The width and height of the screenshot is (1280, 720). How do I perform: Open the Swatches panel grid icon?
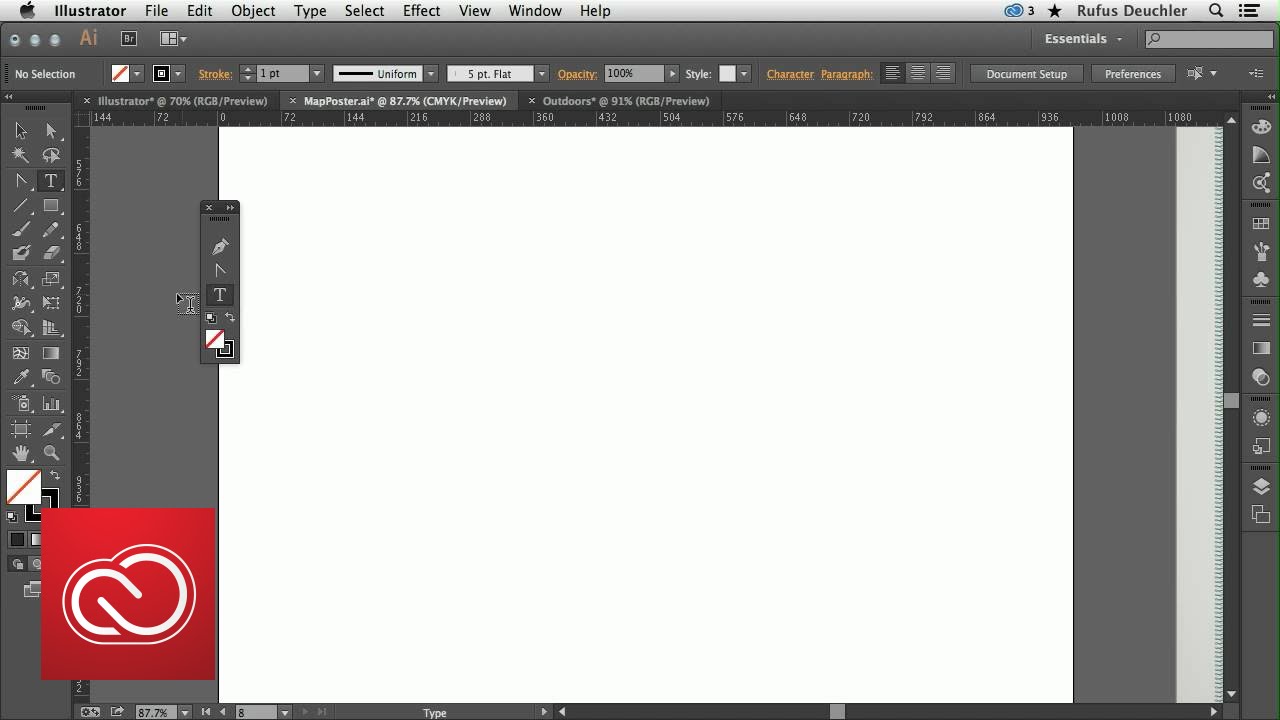click(1261, 224)
